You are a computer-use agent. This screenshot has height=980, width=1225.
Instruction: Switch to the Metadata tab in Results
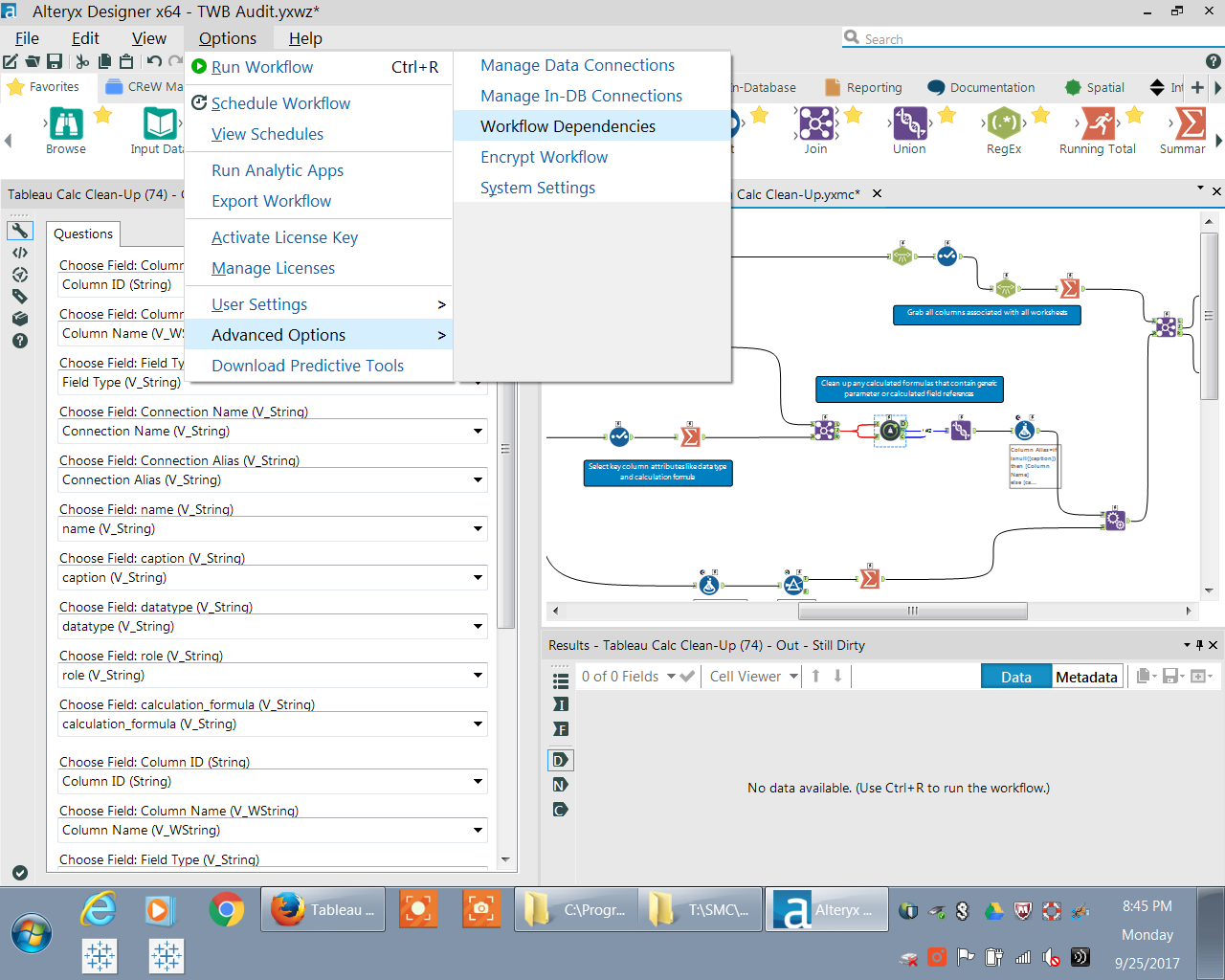pos(1086,676)
